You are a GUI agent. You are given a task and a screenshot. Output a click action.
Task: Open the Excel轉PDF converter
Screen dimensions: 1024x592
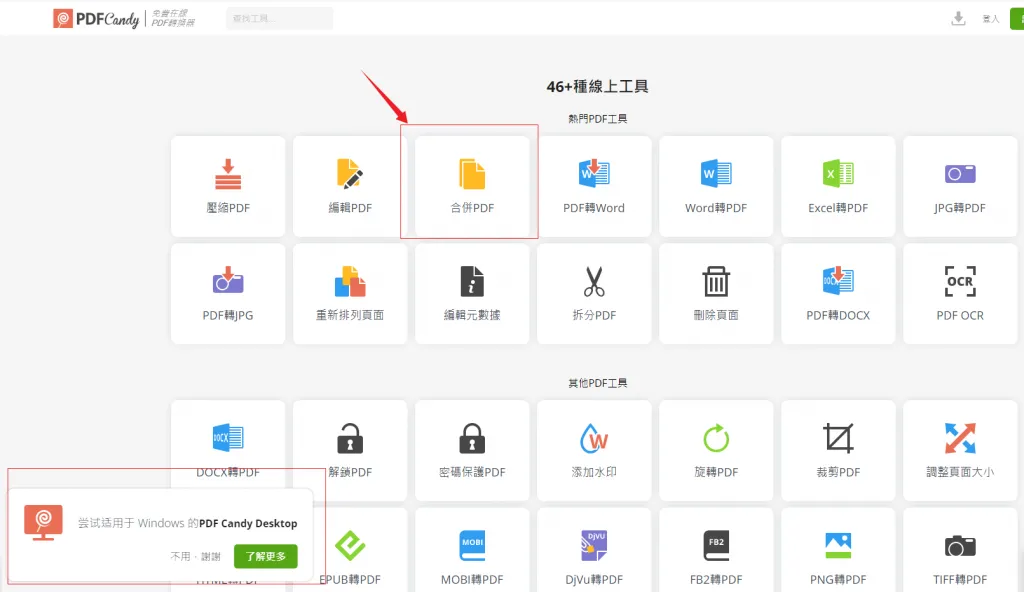pyautogui.click(x=838, y=186)
